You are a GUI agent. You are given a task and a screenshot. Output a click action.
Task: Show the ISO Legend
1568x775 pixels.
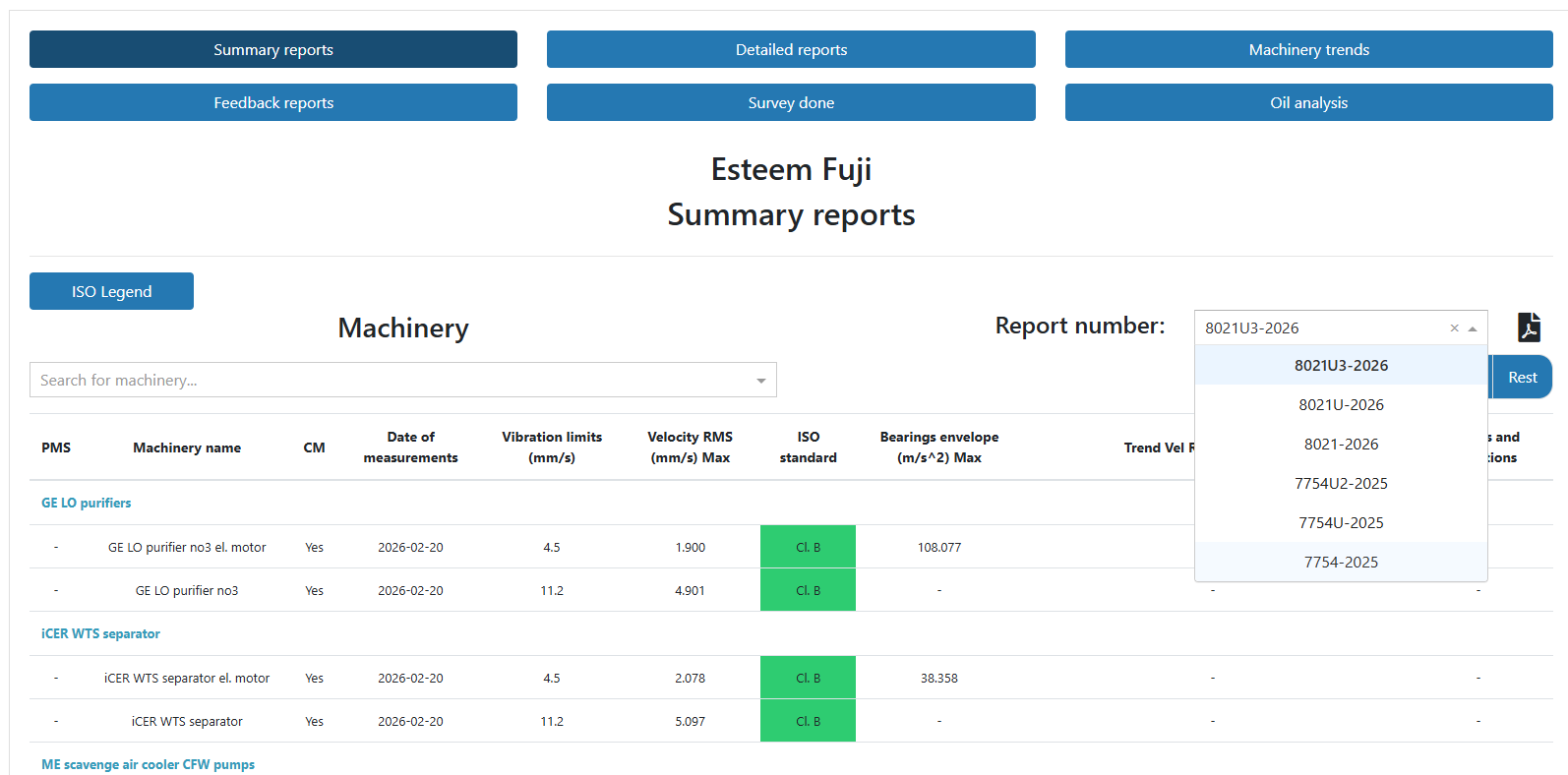(111, 291)
